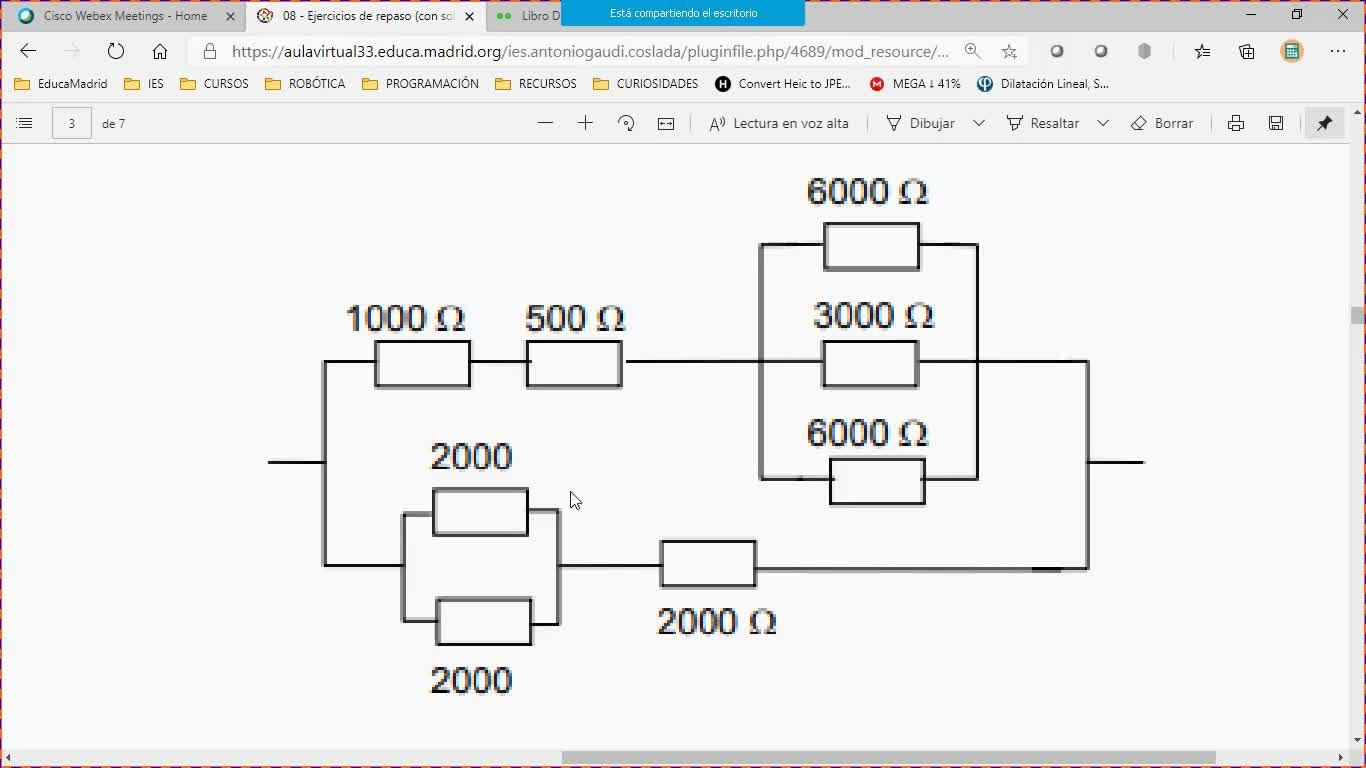Minimize the browser window
This screenshot has height=768, width=1366.
(1252, 15)
